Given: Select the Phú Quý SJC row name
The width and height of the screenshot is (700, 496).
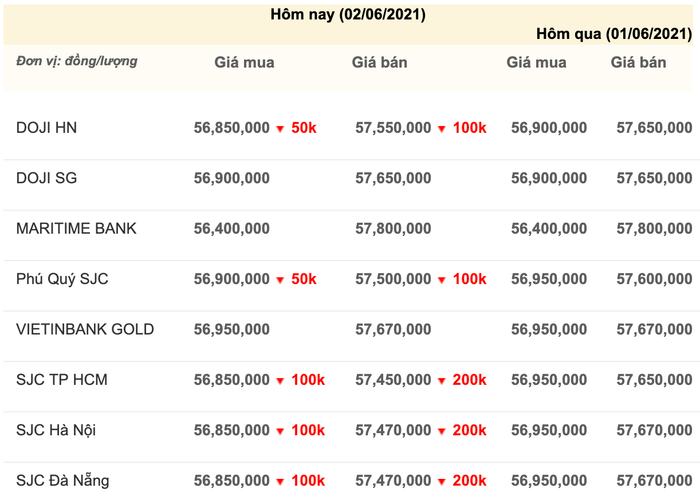Looking at the screenshot, I should coord(62,279).
